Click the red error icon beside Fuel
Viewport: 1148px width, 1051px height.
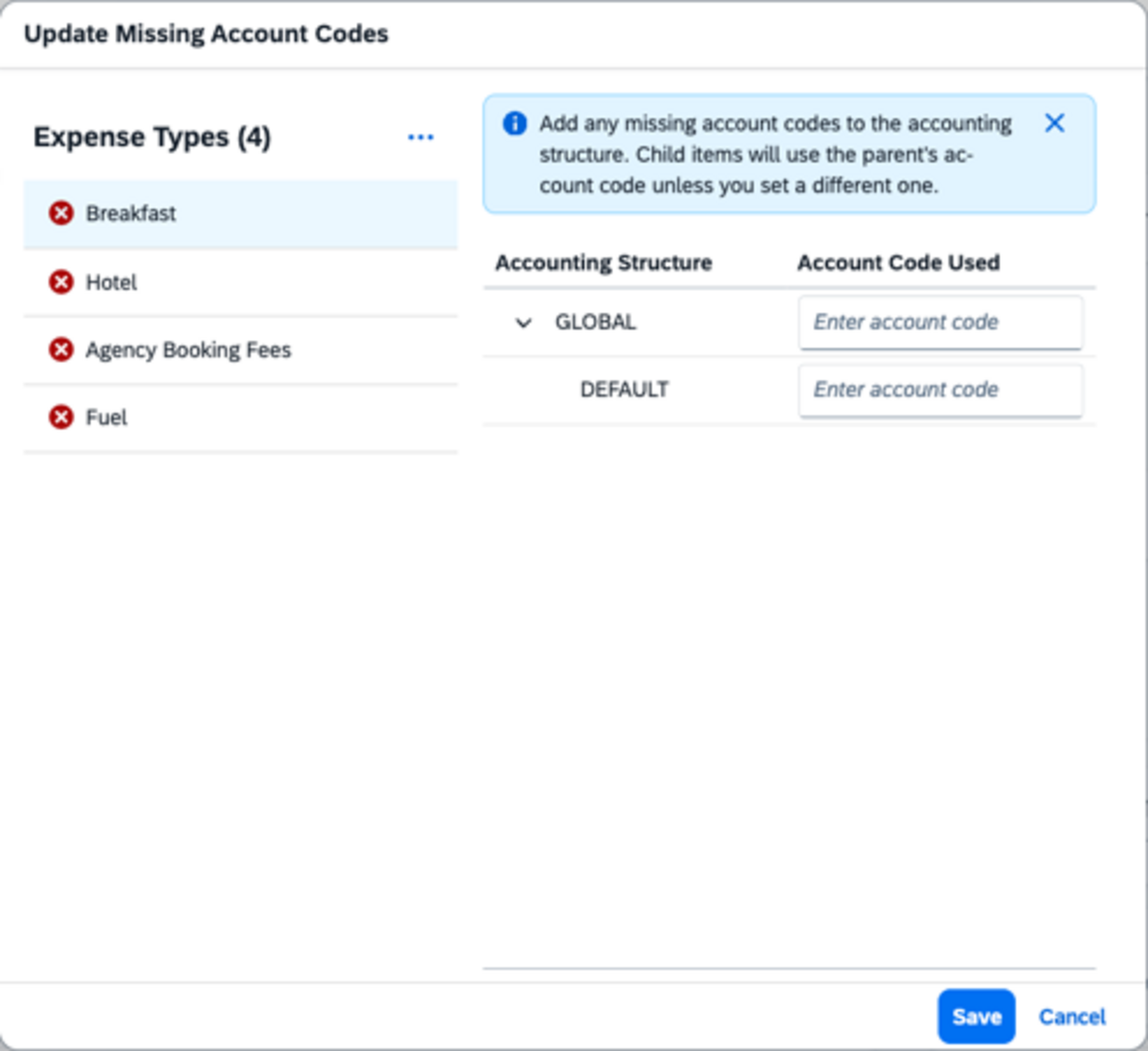[61, 417]
